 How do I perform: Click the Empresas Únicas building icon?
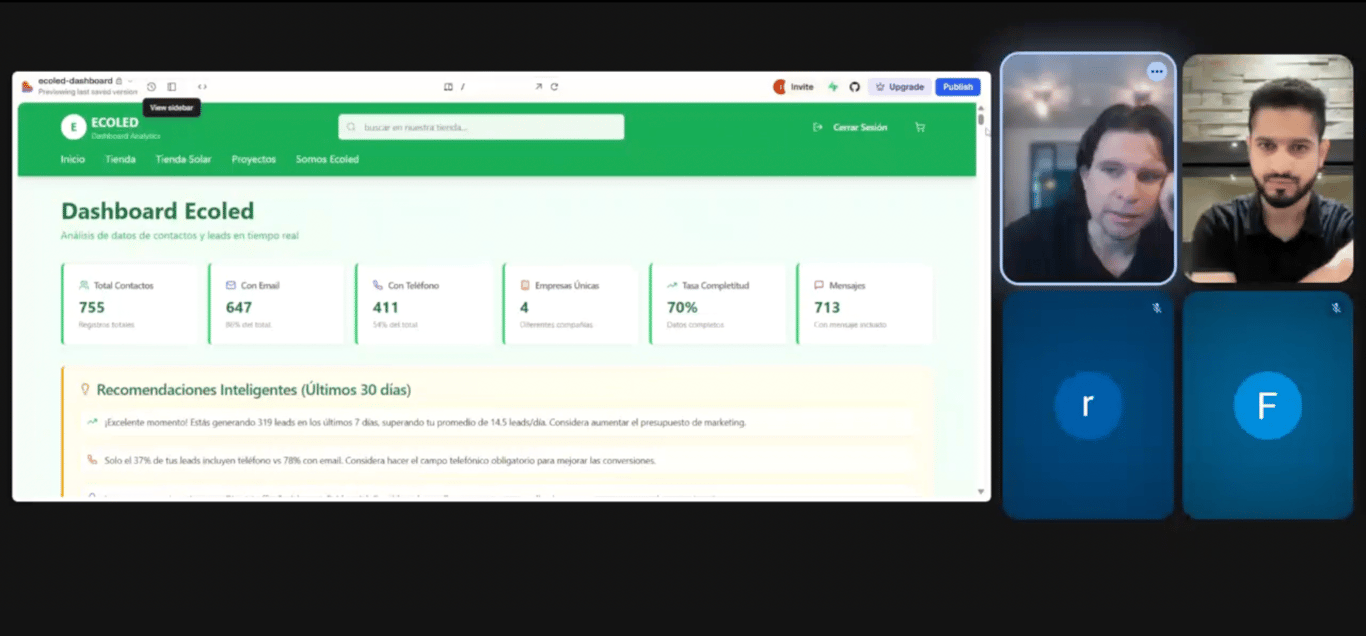tap(525, 285)
